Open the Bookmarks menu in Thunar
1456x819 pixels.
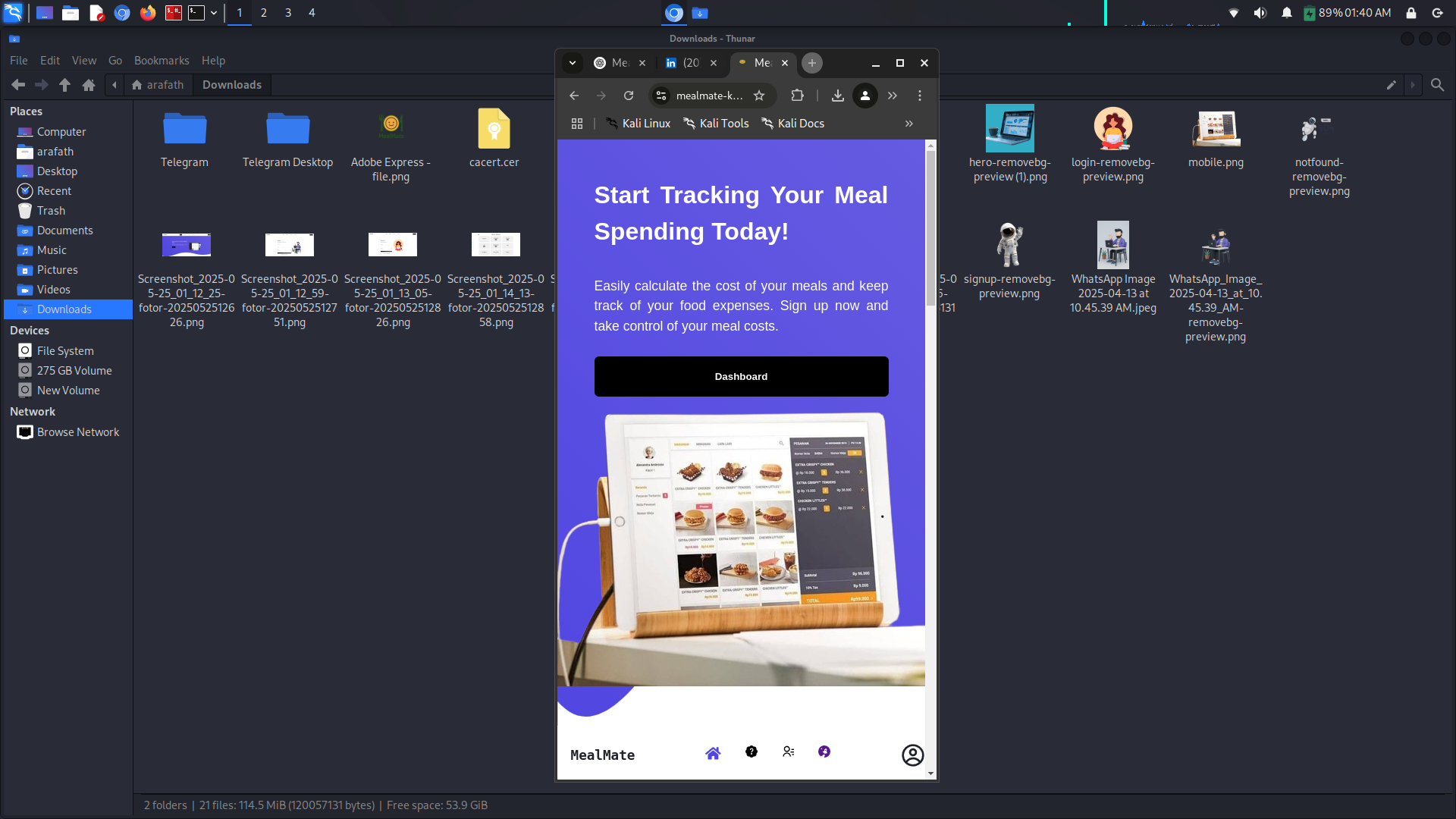162,61
